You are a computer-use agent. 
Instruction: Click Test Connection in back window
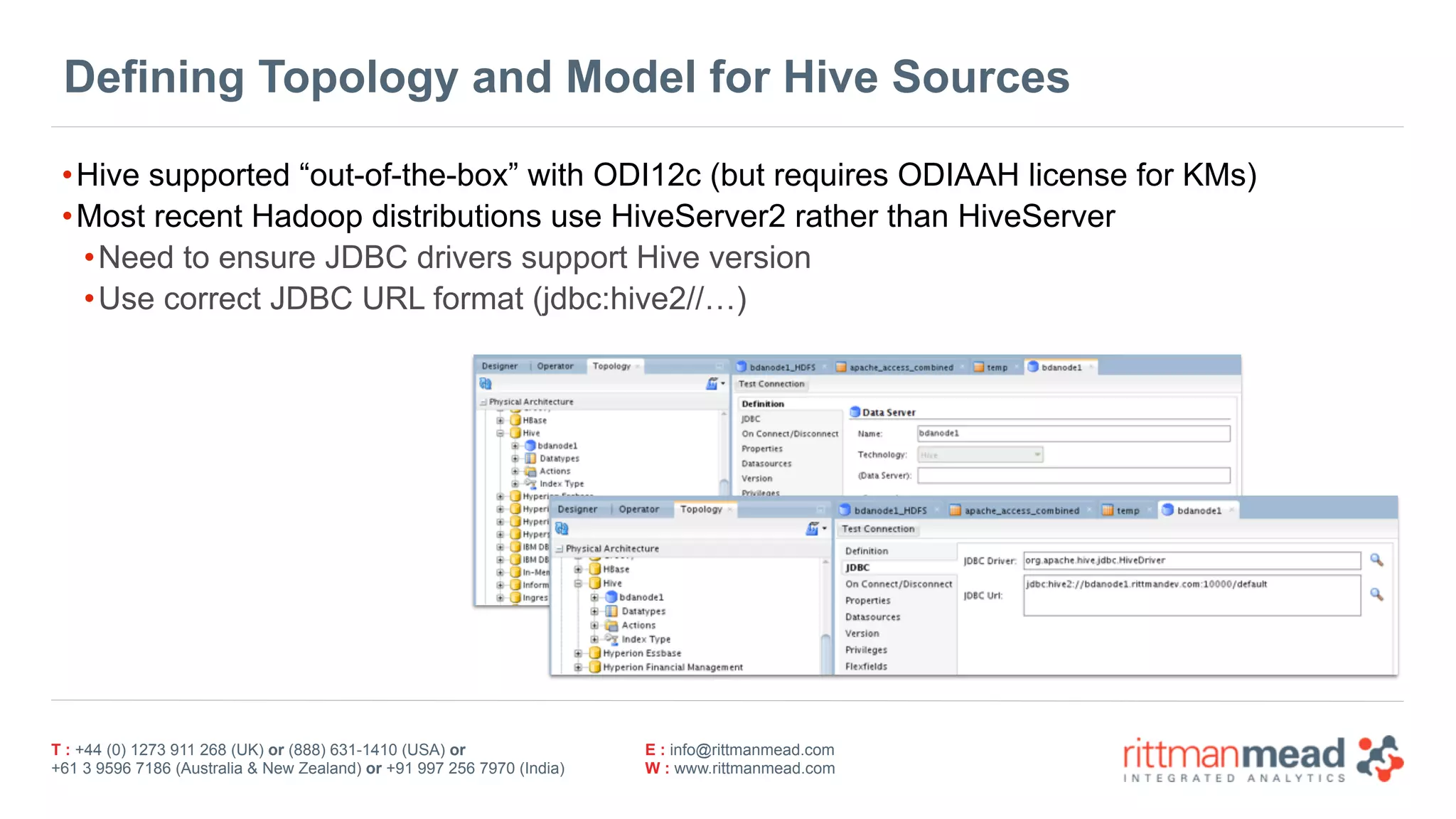coord(771,384)
